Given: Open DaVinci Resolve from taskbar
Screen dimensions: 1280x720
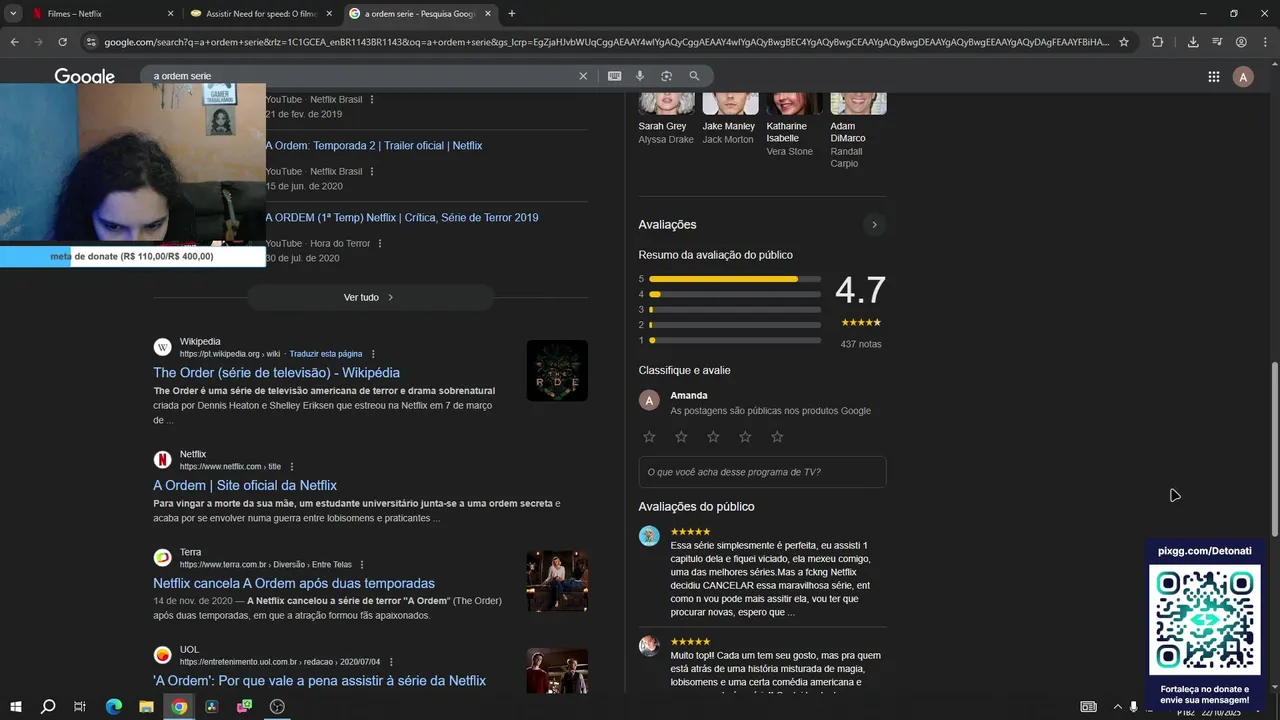Looking at the screenshot, I should click(x=211, y=706).
